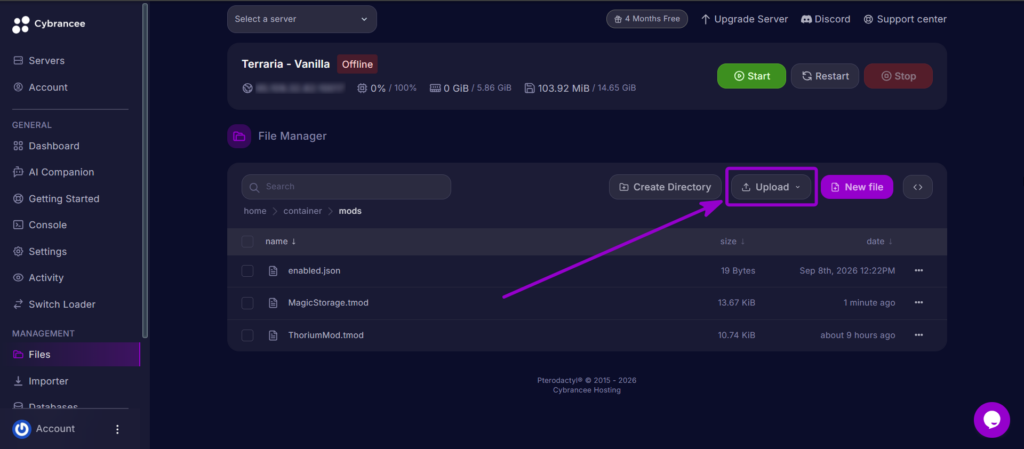
Task: Click the MagicStorage.tmod file icon
Action: 274,303
